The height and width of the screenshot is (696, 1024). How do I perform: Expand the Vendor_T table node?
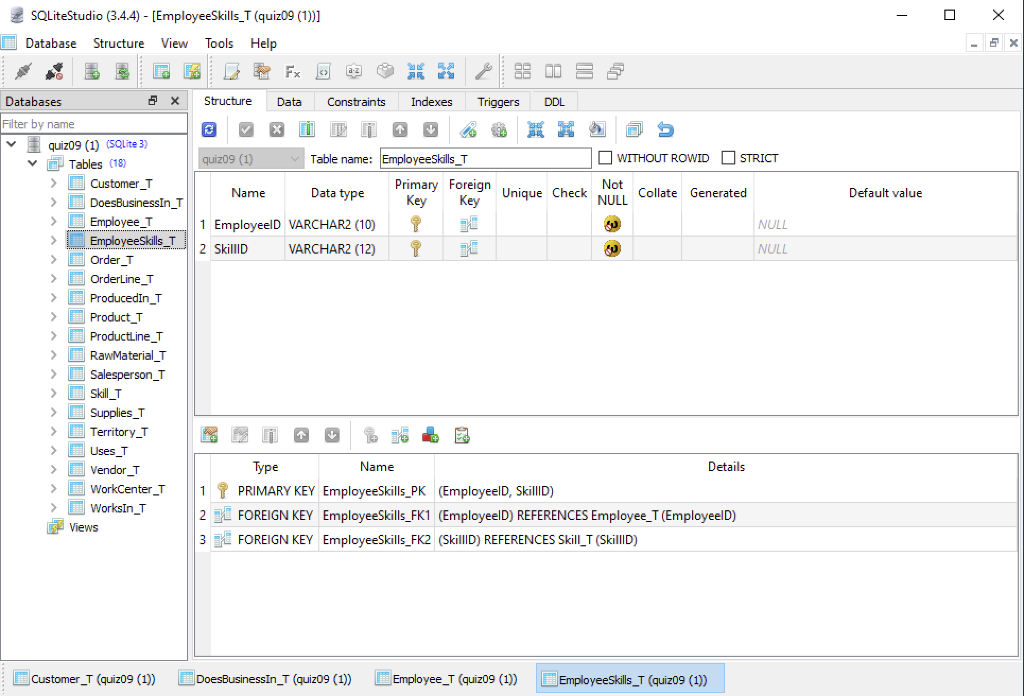tap(54, 469)
